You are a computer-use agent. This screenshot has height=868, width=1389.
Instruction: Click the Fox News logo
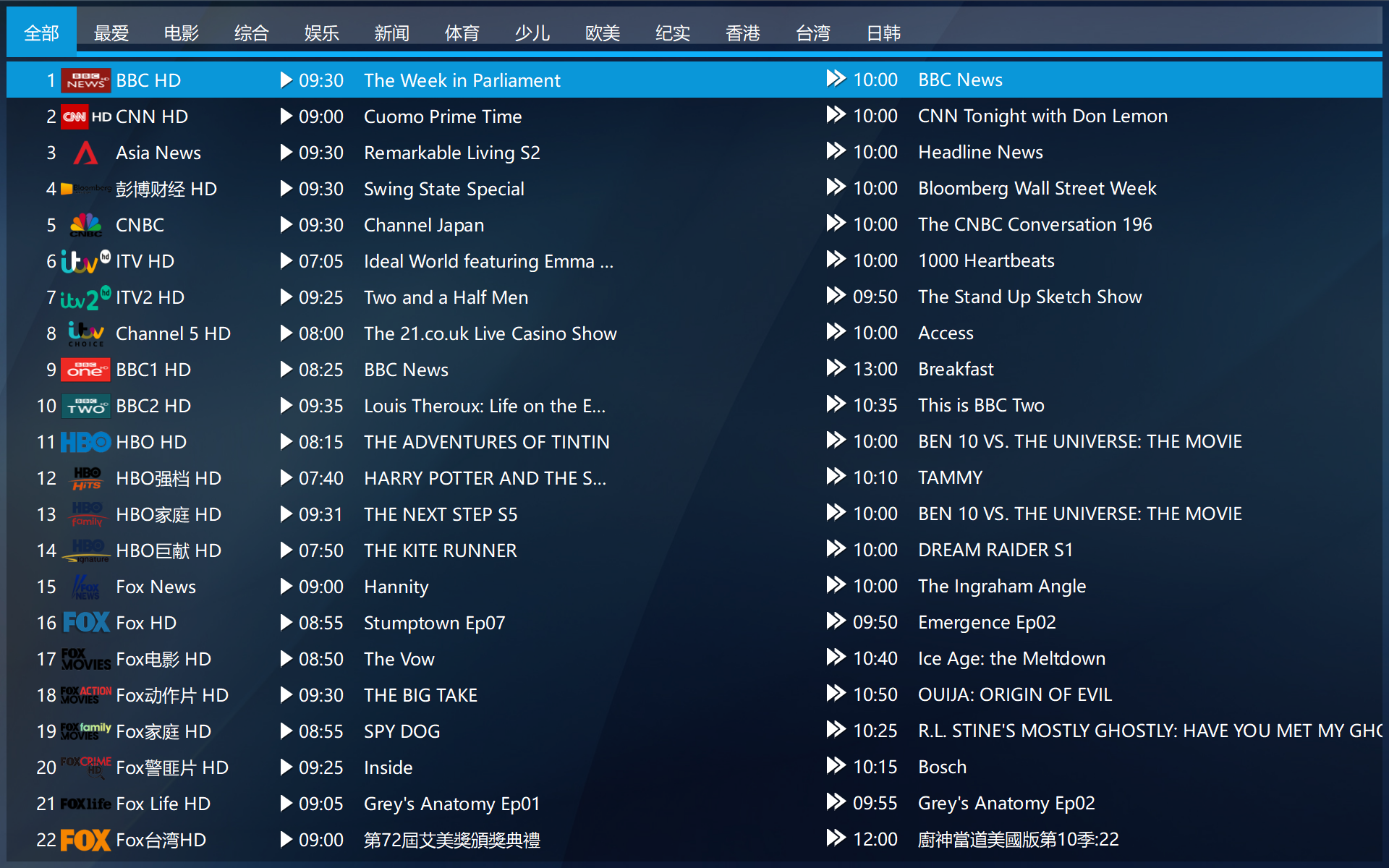coord(85,587)
